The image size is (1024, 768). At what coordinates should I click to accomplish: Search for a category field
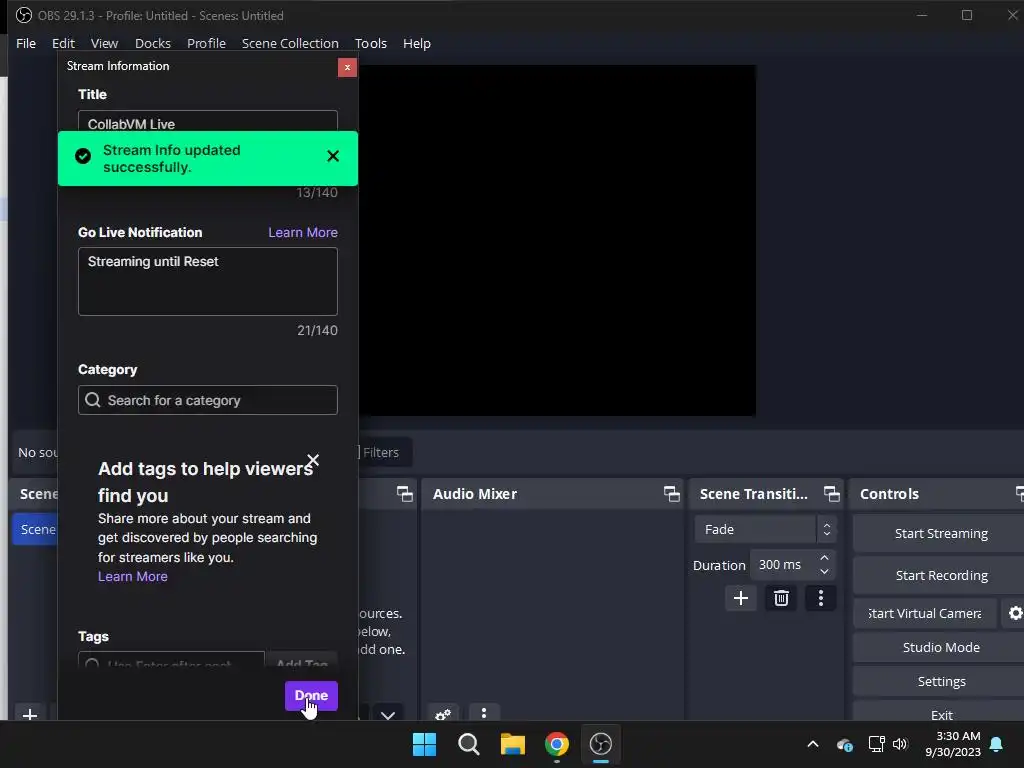[x=208, y=400]
